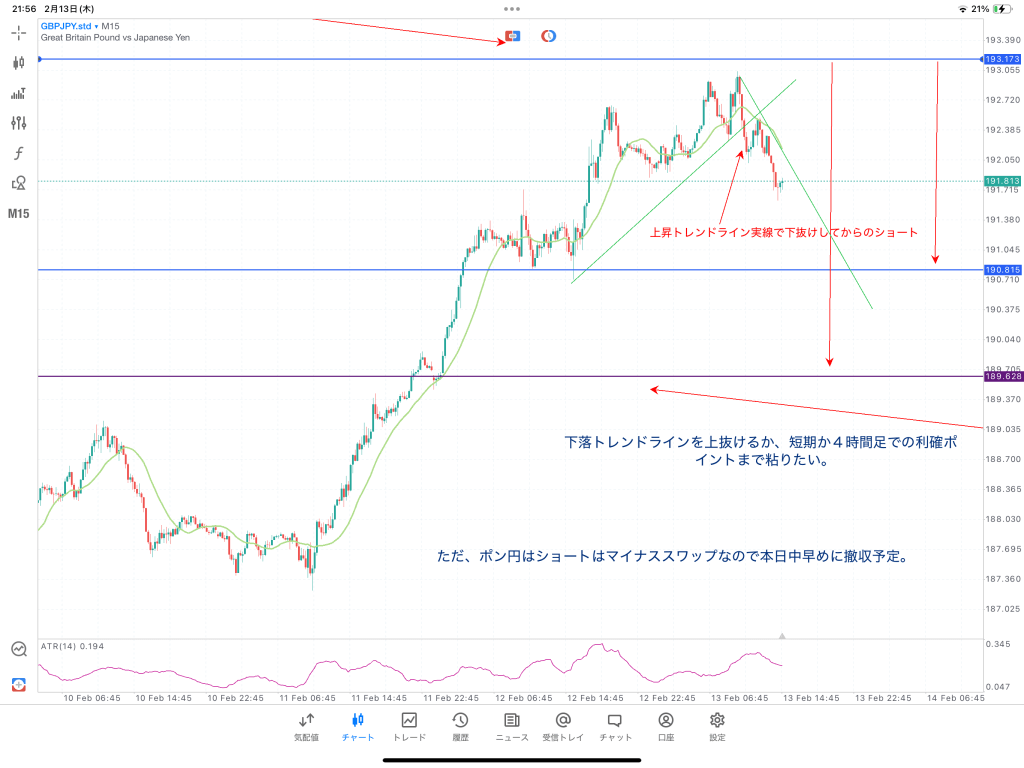Select the crosshair tool in left sidebar

pyautogui.click(x=18, y=32)
